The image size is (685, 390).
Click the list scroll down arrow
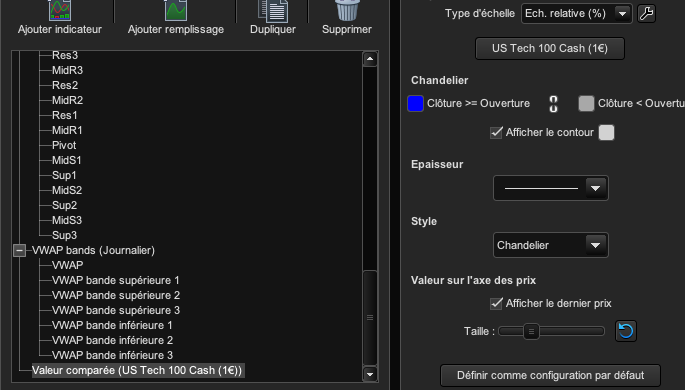pyautogui.click(x=370, y=374)
